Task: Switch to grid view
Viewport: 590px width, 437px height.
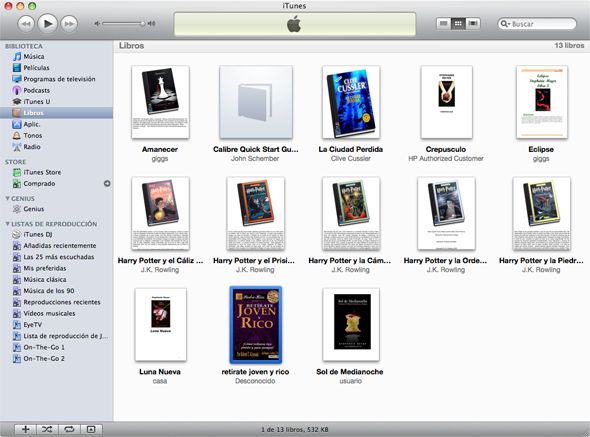Action: [x=458, y=24]
